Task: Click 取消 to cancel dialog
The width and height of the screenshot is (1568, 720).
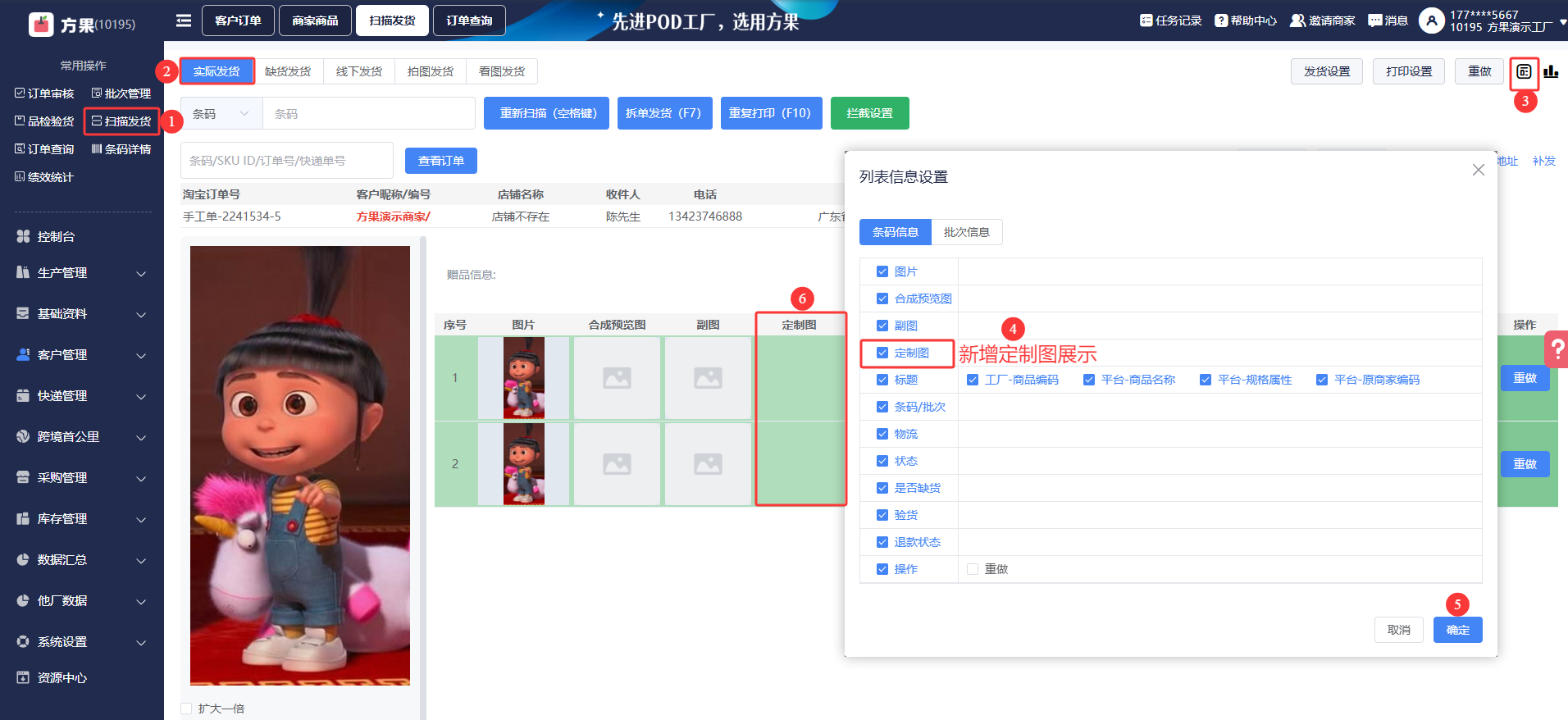Action: (1399, 630)
